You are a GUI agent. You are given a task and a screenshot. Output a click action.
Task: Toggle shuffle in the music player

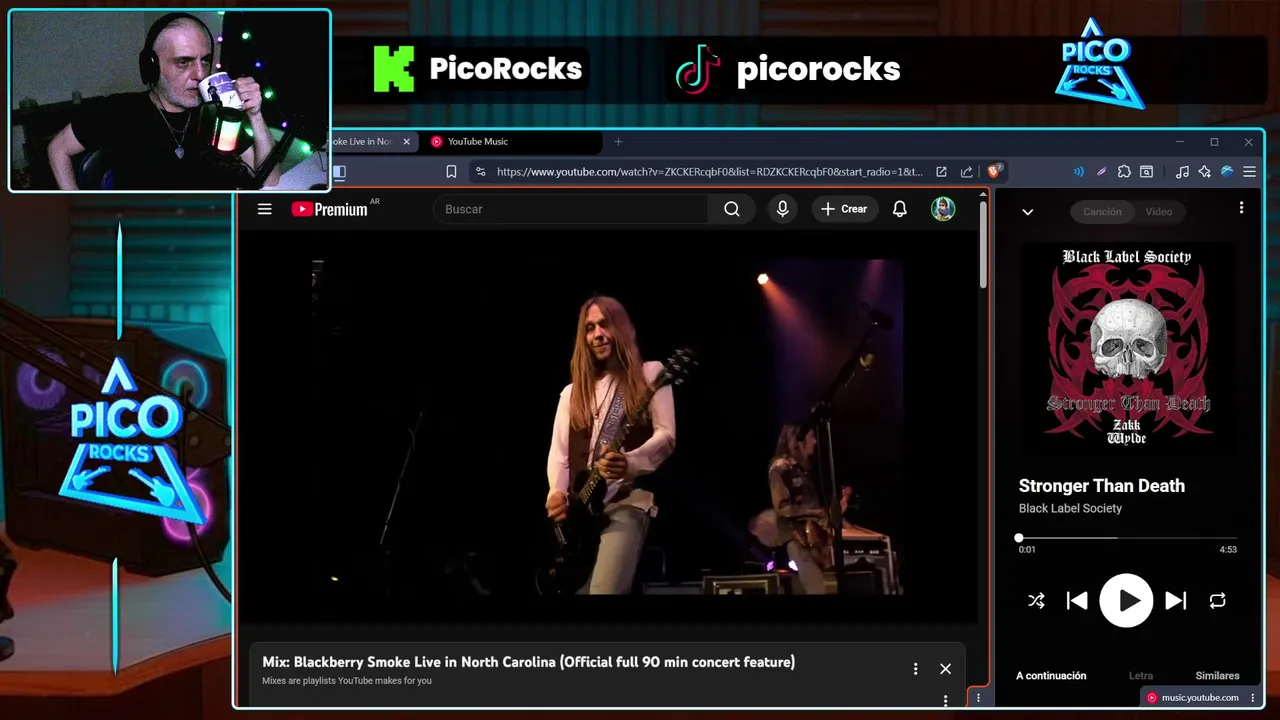pos(1036,601)
